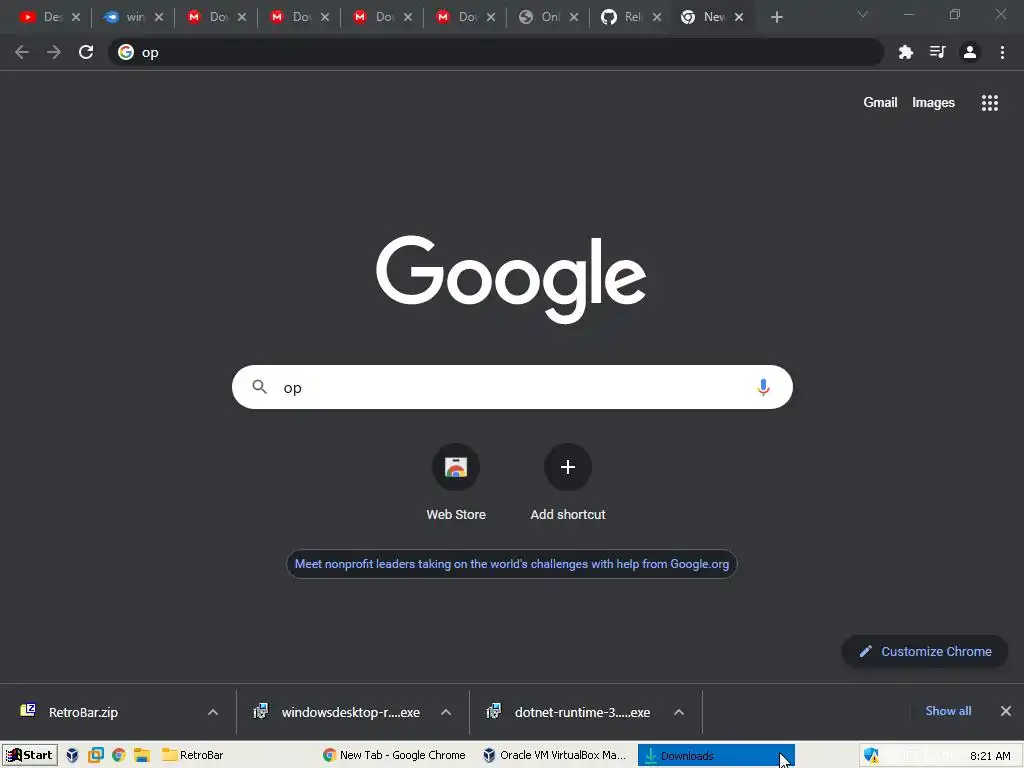Screen dimensions: 1024x768
Task: Close the 'Onl' tab
Action: pos(574,17)
